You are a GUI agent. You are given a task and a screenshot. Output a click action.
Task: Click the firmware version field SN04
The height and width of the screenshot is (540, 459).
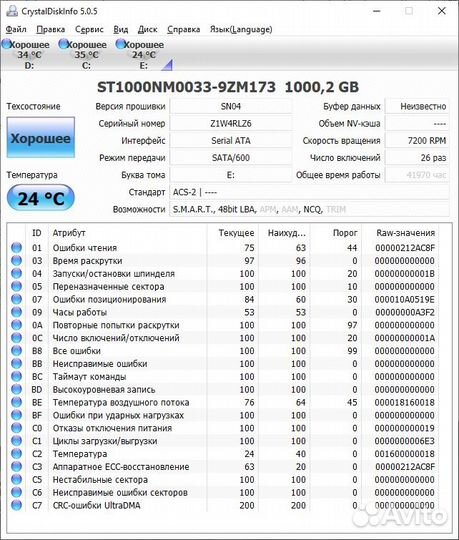point(231,106)
